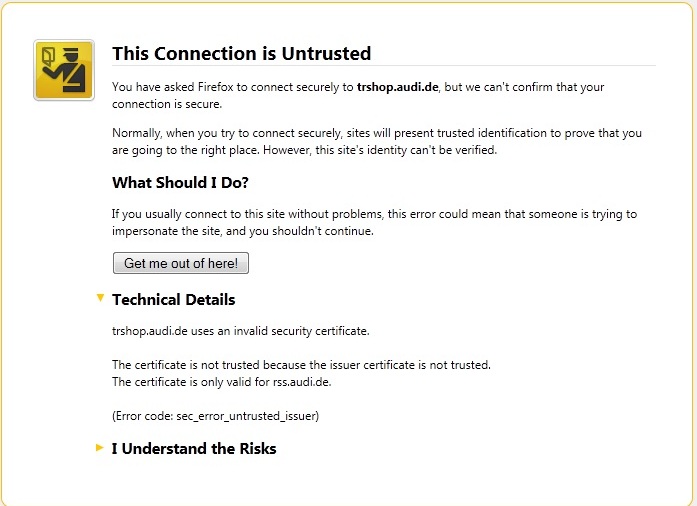
Task: Expand I Understand the Risks arrow
Action: click(100, 448)
